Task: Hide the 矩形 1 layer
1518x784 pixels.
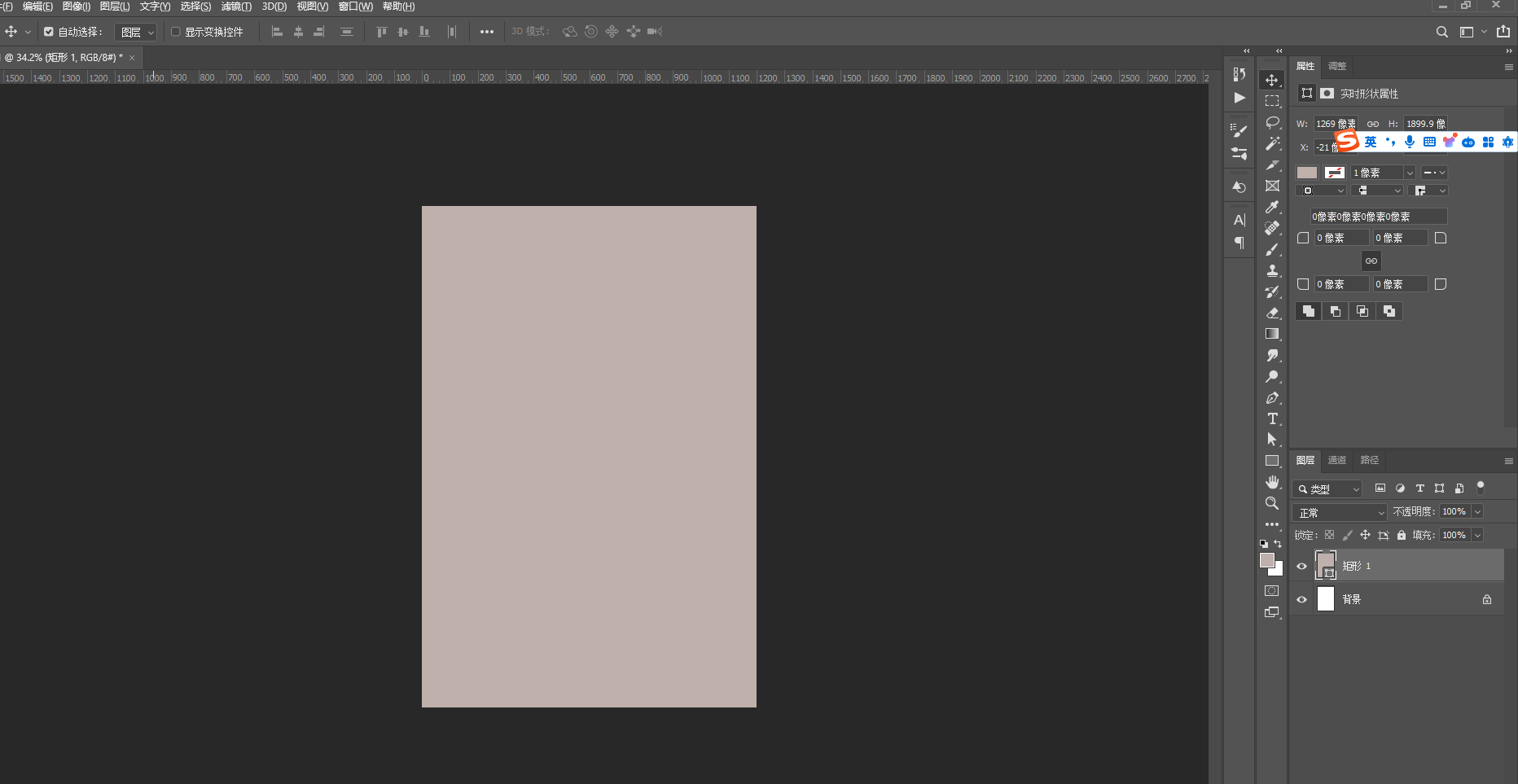Action: click(1301, 567)
